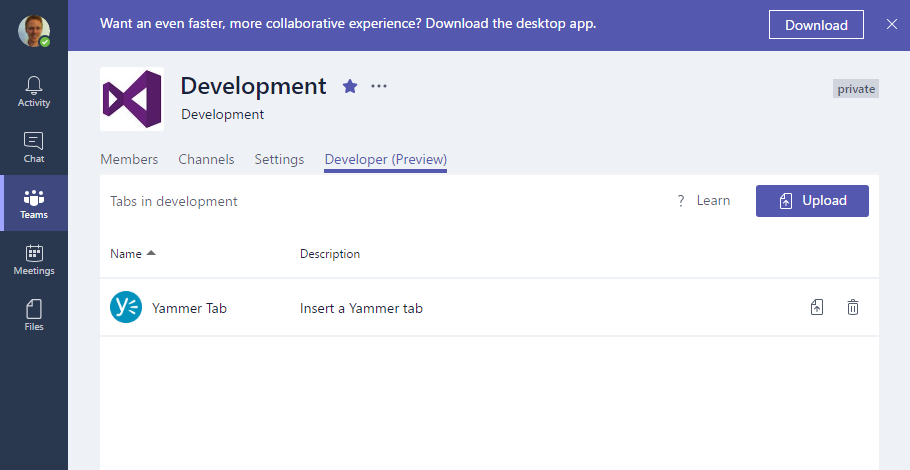Click the Upload button
This screenshot has width=910, height=470.
click(812, 201)
